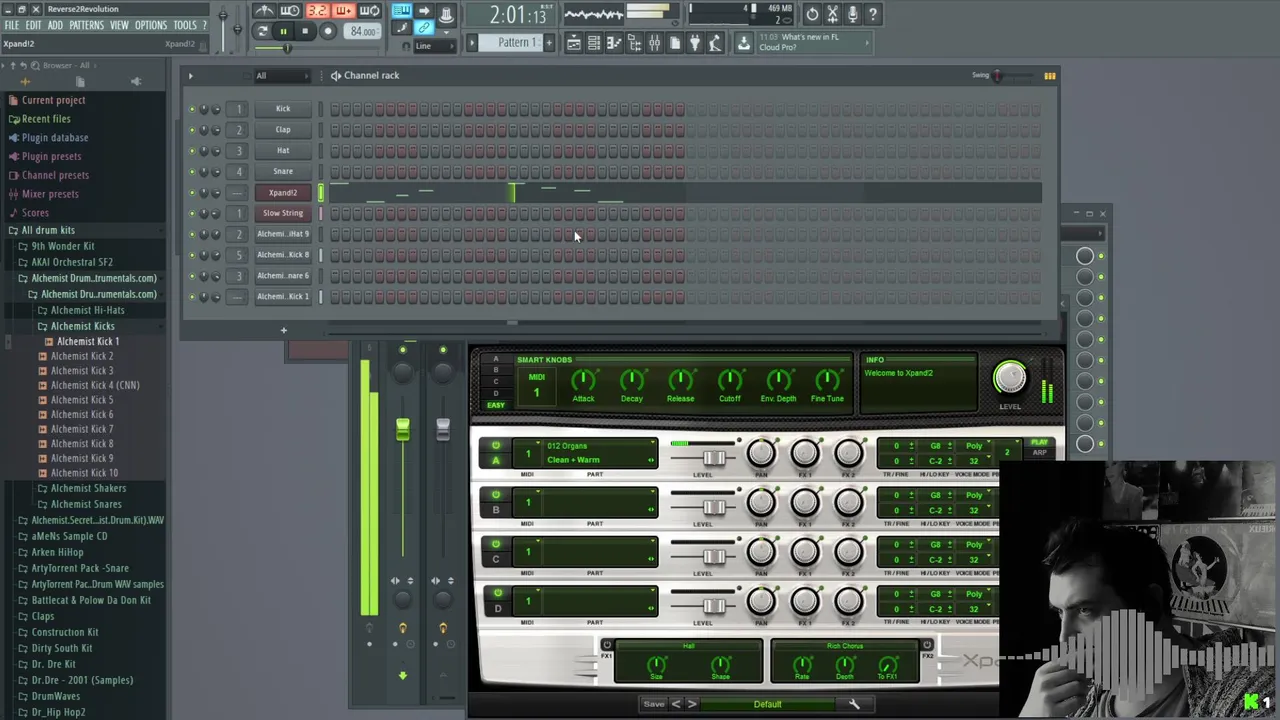Click the download cloud icon near news panel
The width and height of the screenshot is (1280, 720).
[x=743, y=43]
